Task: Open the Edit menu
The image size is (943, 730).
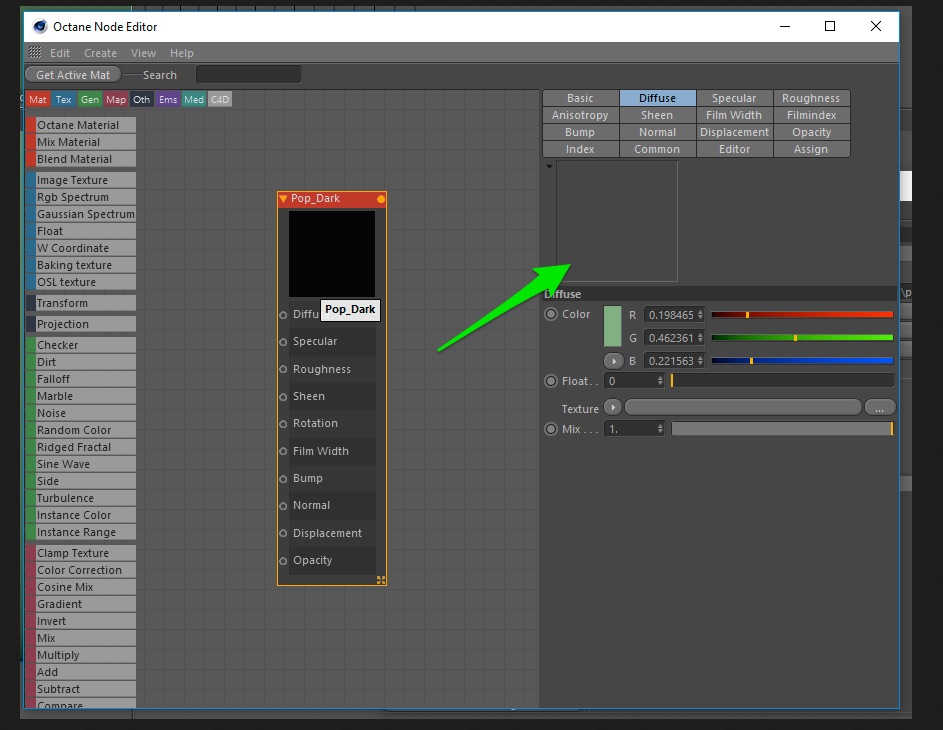Action: 60,53
